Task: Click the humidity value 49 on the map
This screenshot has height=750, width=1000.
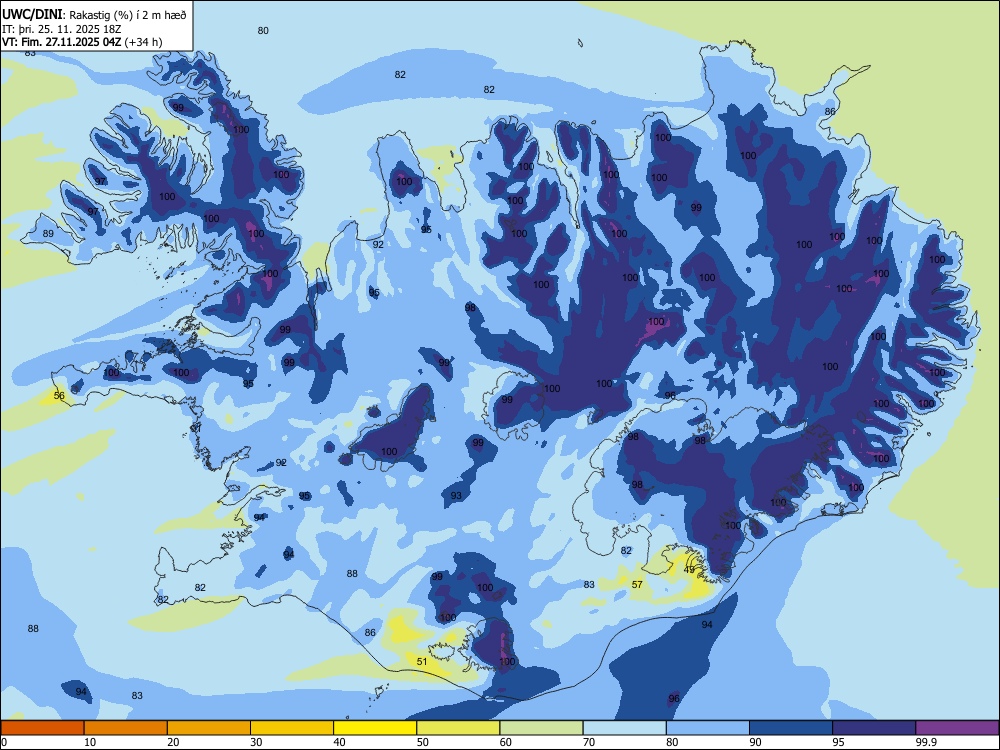Action: click(x=689, y=570)
